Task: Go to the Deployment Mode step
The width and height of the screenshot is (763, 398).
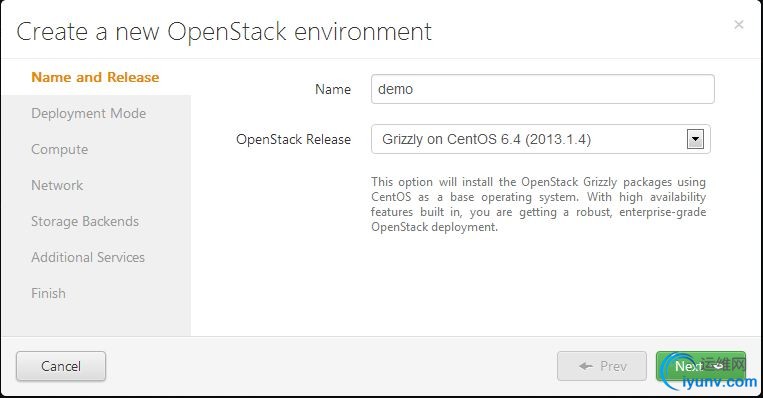Action: [89, 113]
